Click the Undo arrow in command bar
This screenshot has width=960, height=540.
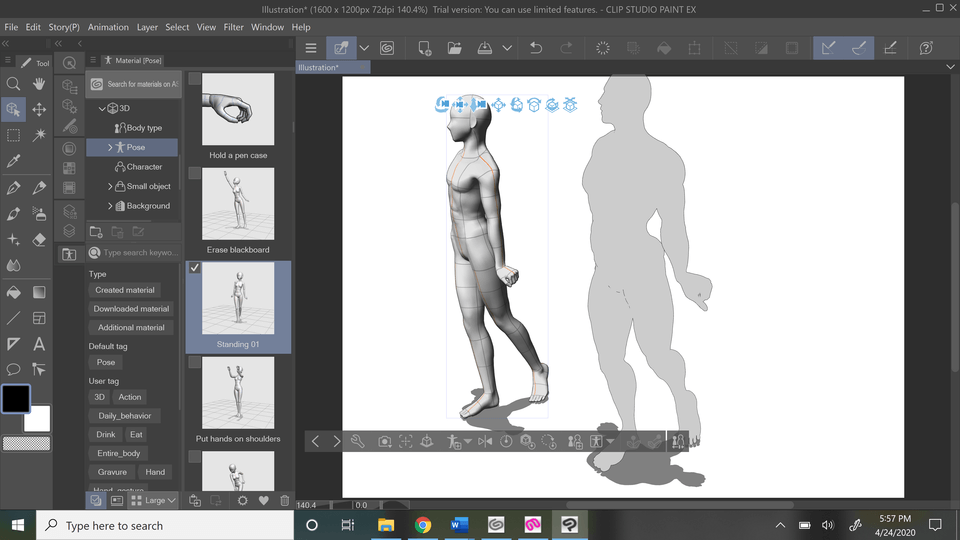pyautogui.click(x=535, y=48)
